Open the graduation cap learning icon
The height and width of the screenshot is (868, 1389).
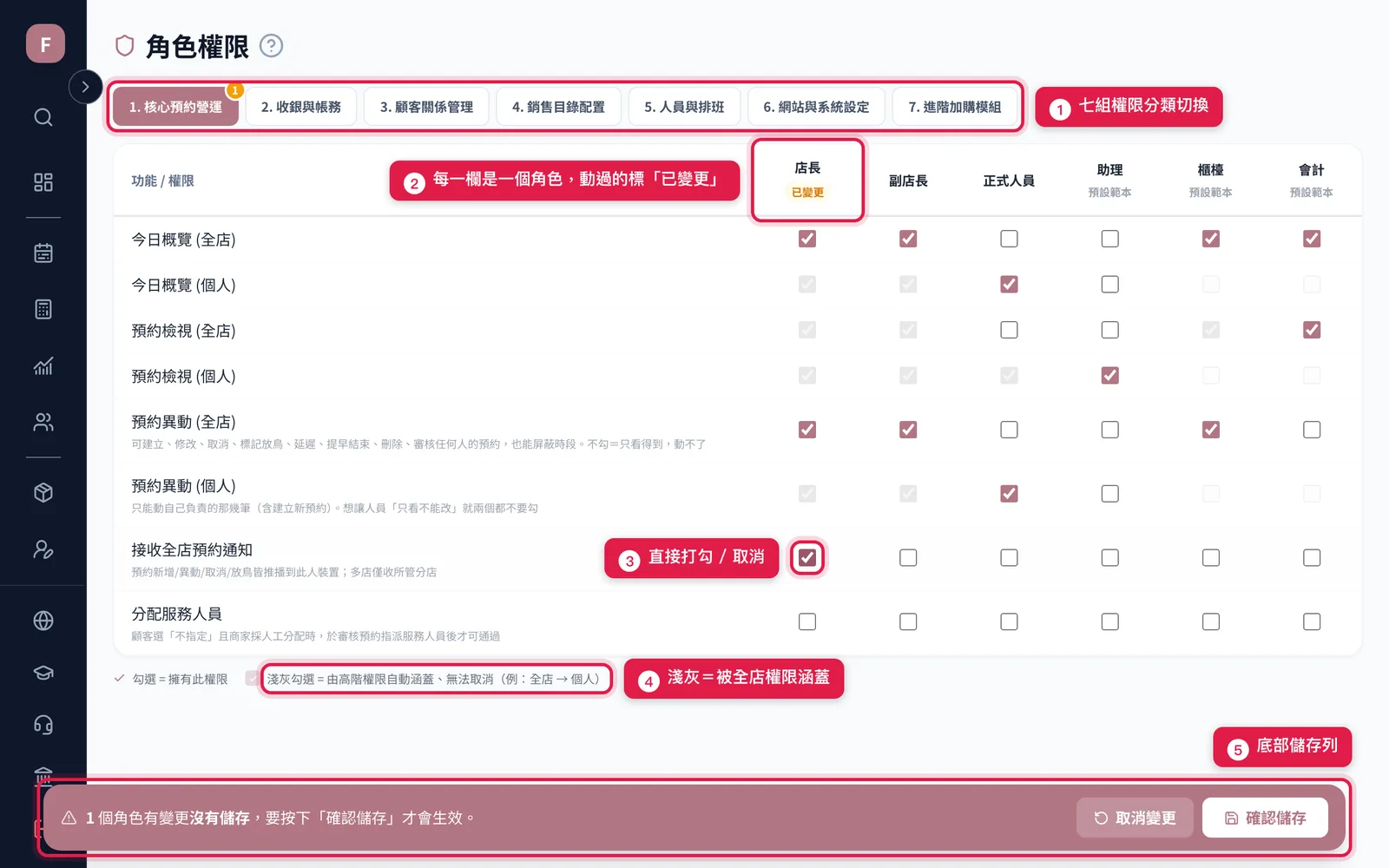pyautogui.click(x=43, y=673)
